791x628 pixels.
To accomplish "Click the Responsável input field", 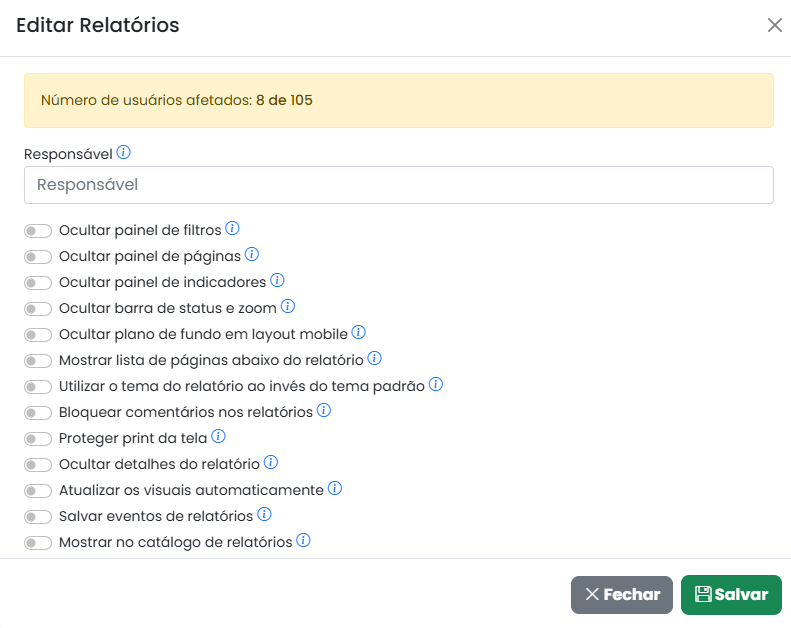I will (x=398, y=185).
